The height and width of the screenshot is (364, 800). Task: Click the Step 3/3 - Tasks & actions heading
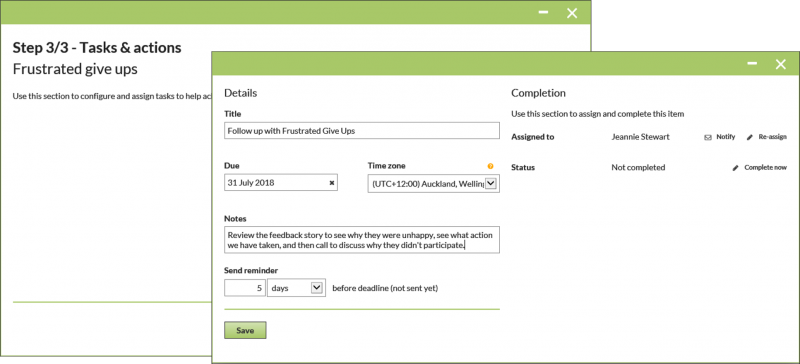pos(97,48)
